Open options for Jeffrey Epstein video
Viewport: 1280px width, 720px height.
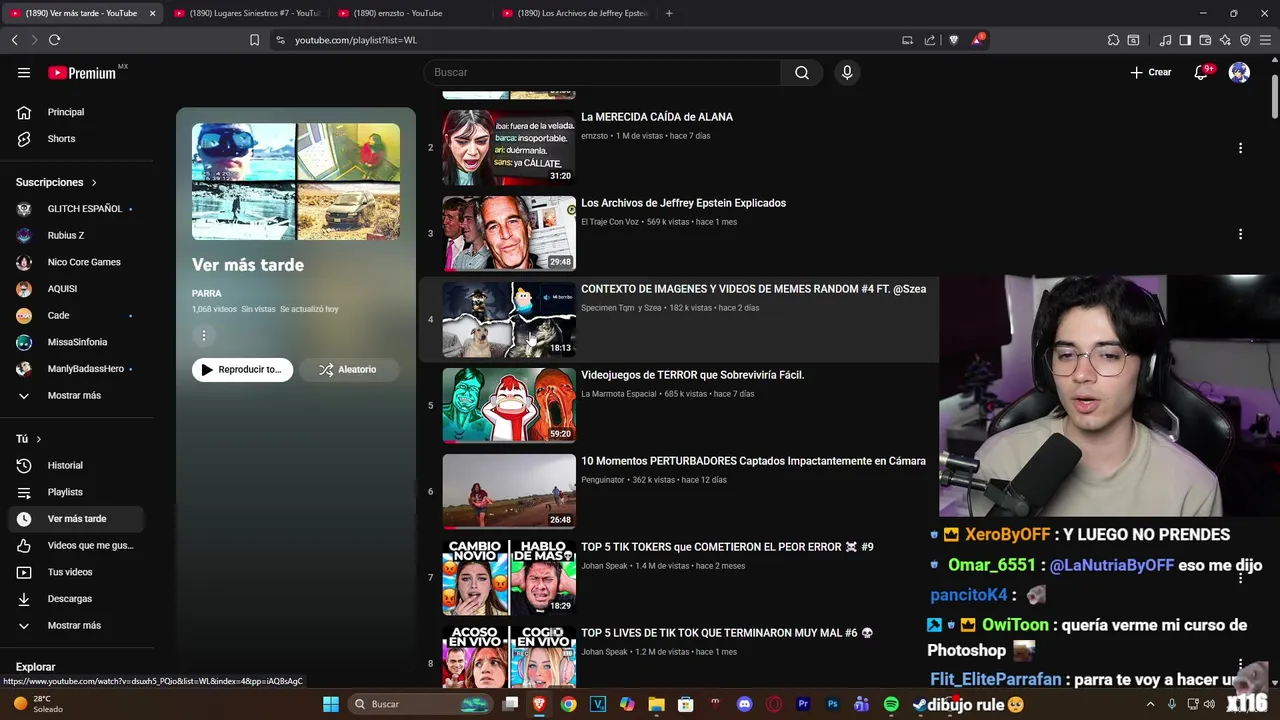(x=1240, y=234)
